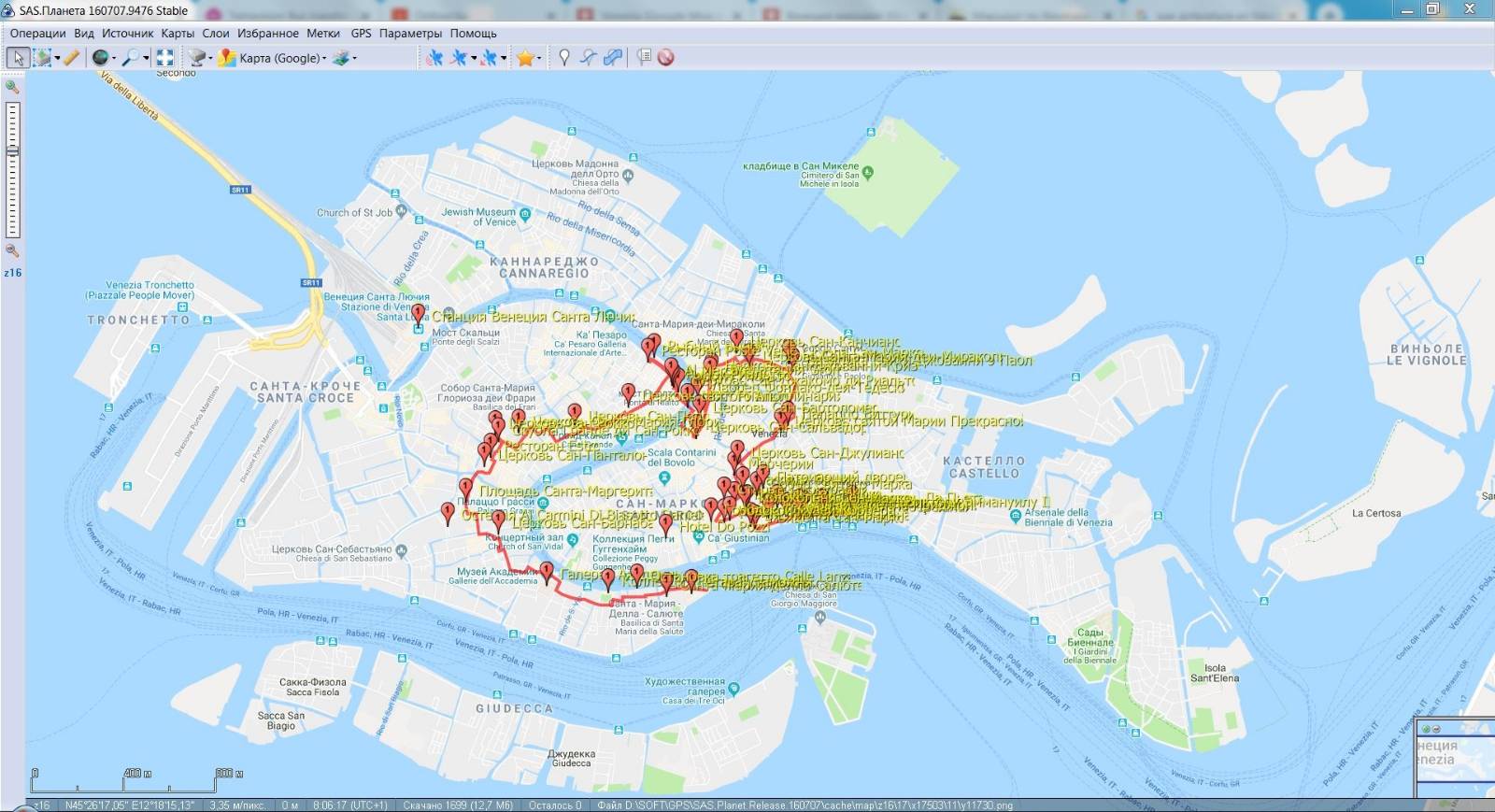The image size is (1495, 812).
Task: Open the Параметры menu
Action: 410,33
